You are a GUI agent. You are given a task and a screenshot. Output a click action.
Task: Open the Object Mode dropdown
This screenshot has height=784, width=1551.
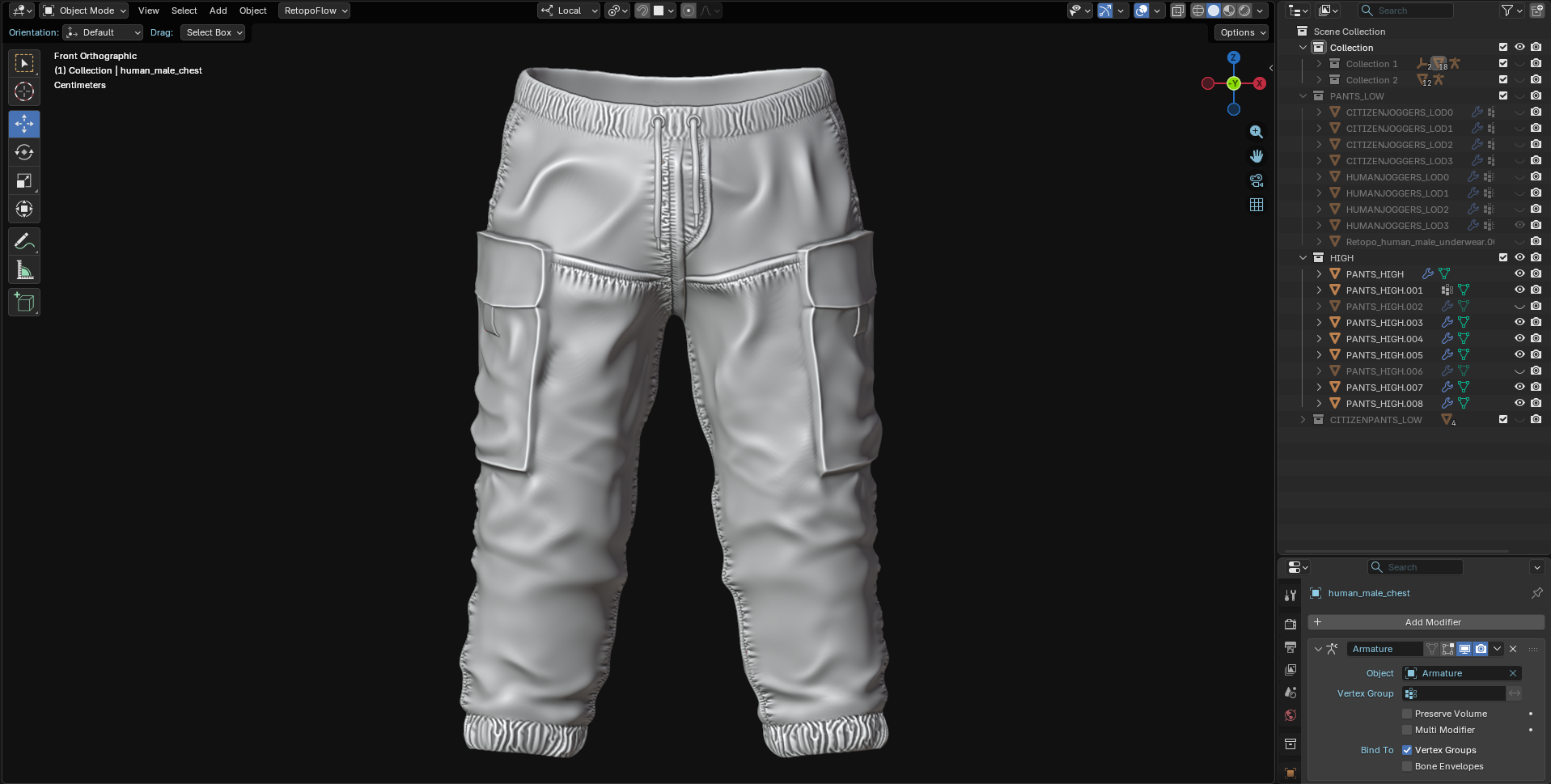pos(85,11)
